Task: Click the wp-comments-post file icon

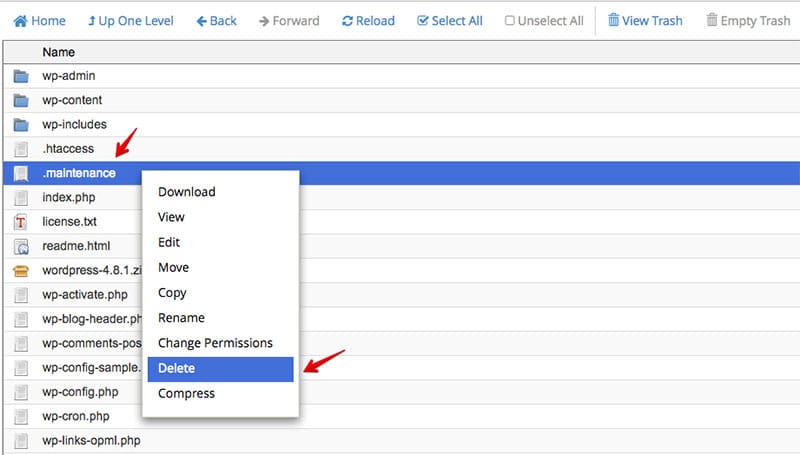Action: click(x=21, y=343)
